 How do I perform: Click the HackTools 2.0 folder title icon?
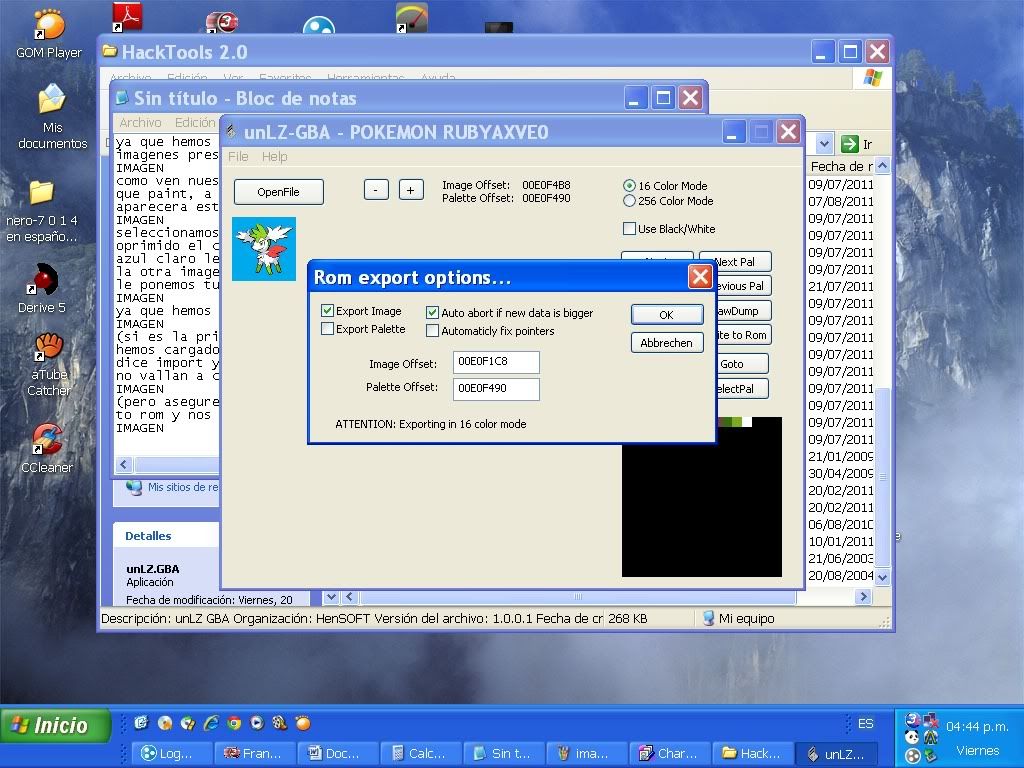110,51
